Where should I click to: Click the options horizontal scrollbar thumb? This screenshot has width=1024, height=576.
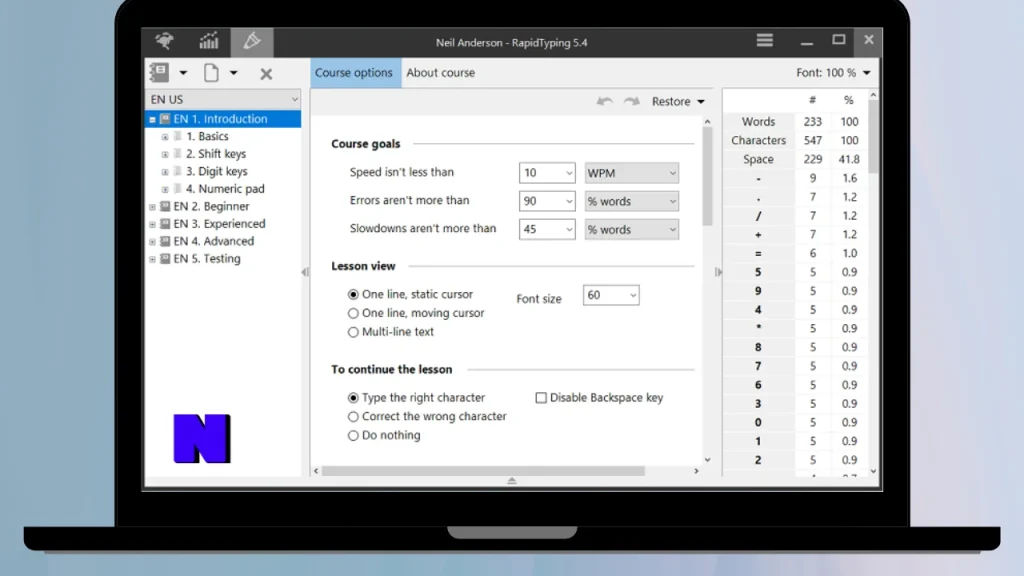tap(483, 471)
